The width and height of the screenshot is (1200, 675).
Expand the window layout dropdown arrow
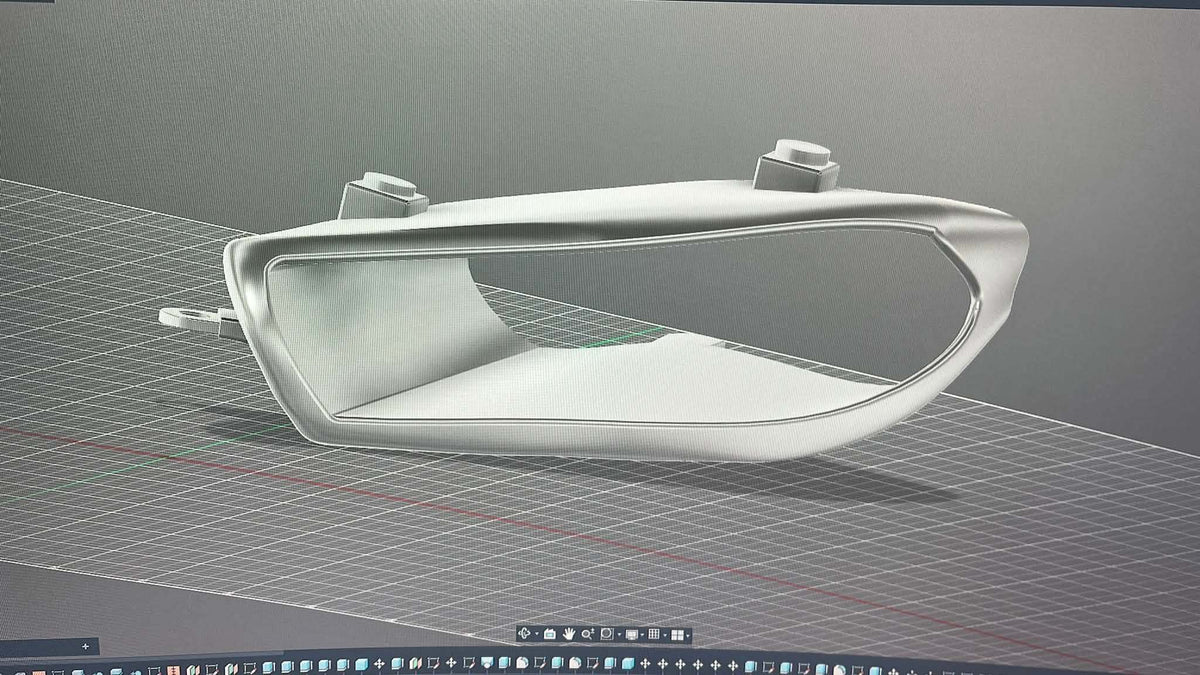coord(688,636)
